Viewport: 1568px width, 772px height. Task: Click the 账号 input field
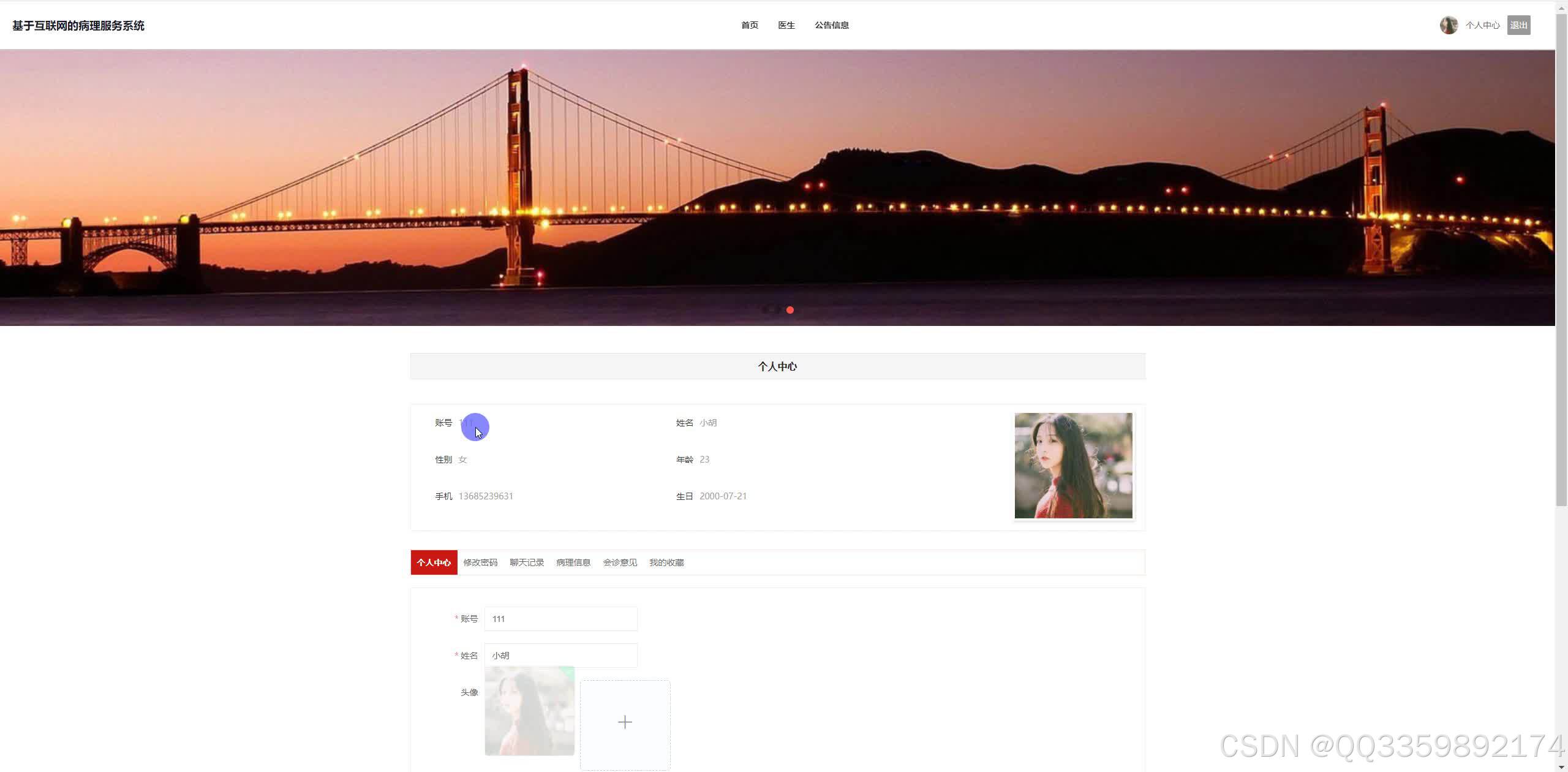(x=560, y=619)
